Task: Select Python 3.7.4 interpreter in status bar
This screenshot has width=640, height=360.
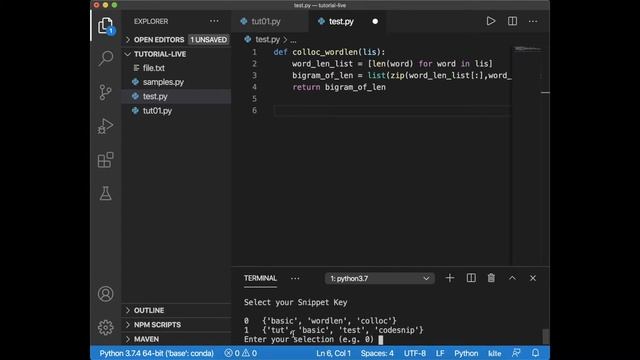Action: point(156,353)
